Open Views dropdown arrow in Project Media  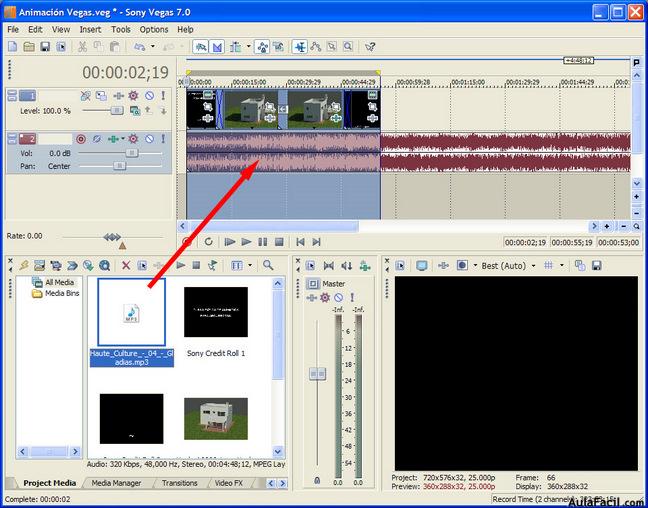[x=250, y=265]
